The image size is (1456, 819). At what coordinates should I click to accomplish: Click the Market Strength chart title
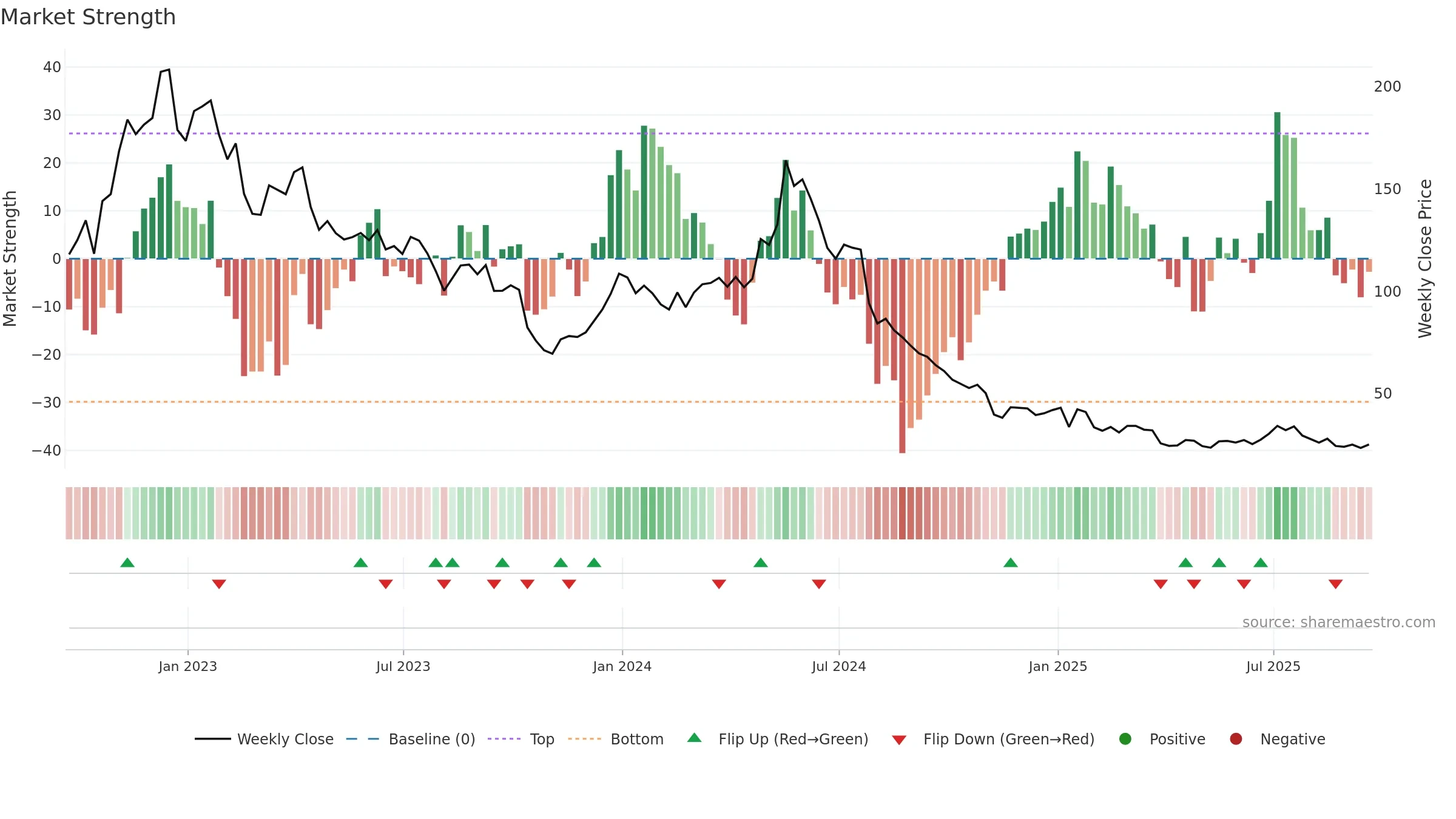(88, 17)
